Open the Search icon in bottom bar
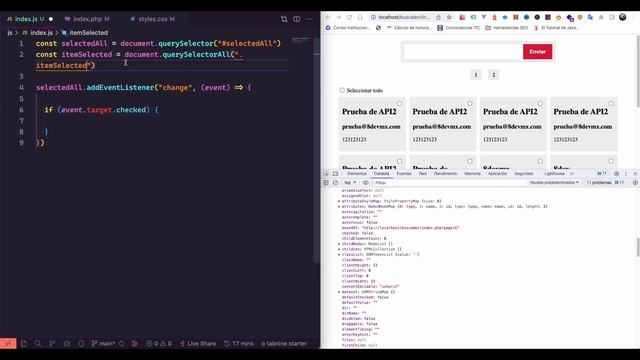Image resolution: width=640 pixels, height=360 pixels. click(x=38, y=344)
